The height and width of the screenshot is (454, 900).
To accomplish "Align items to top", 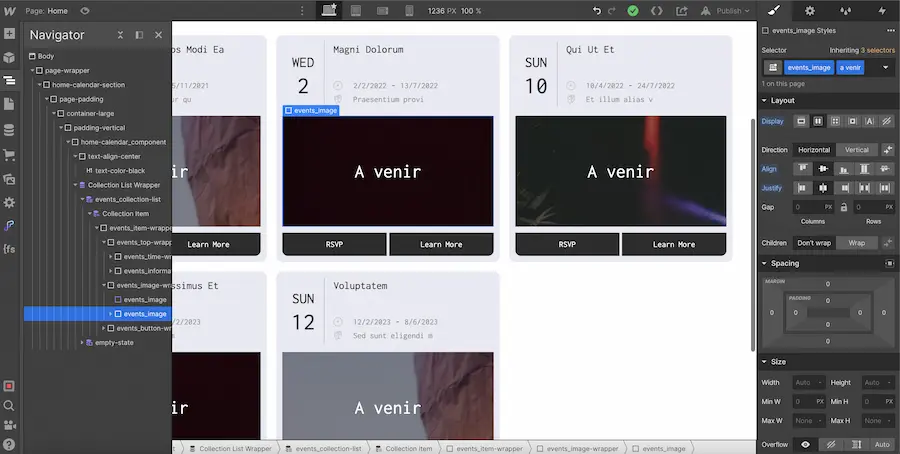I will 802,169.
